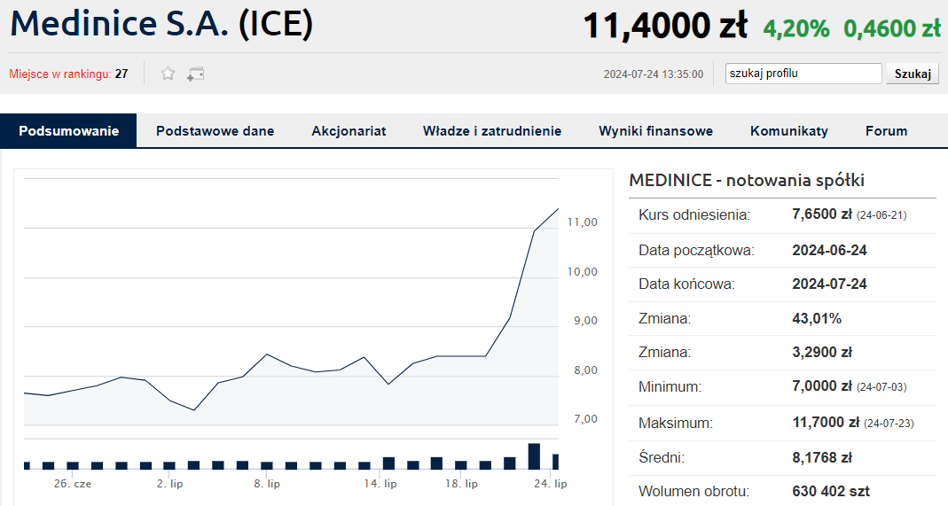The image size is (948, 506).
Task: Select chart y-axis label 8,00
Action: click(x=585, y=371)
